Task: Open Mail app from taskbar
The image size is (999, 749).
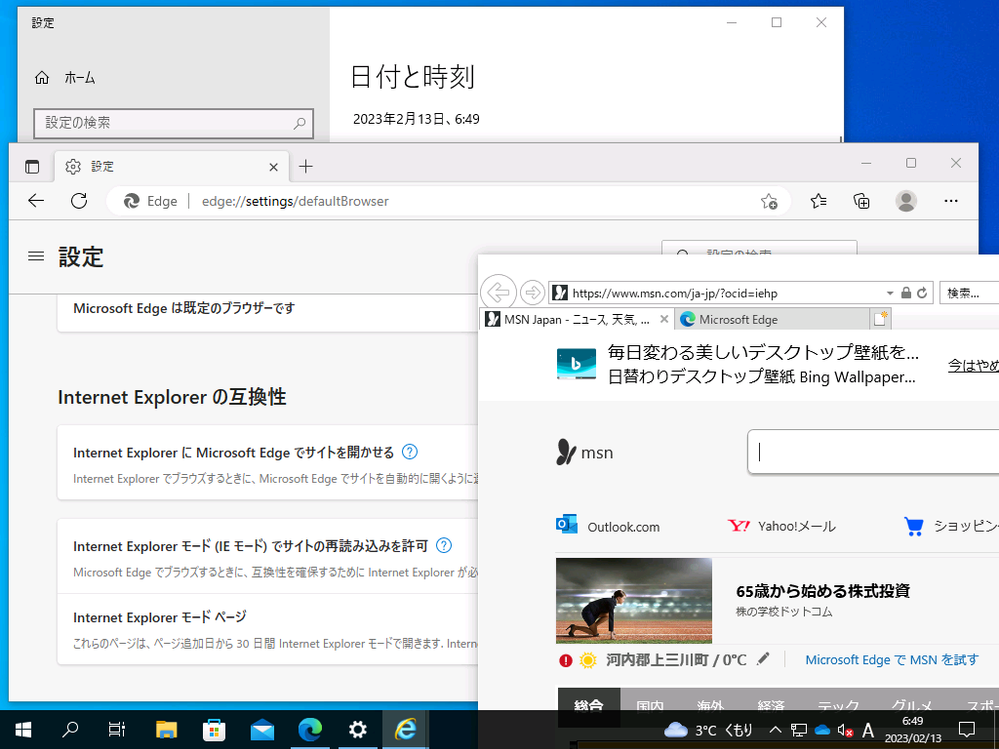Action: tap(262, 730)
